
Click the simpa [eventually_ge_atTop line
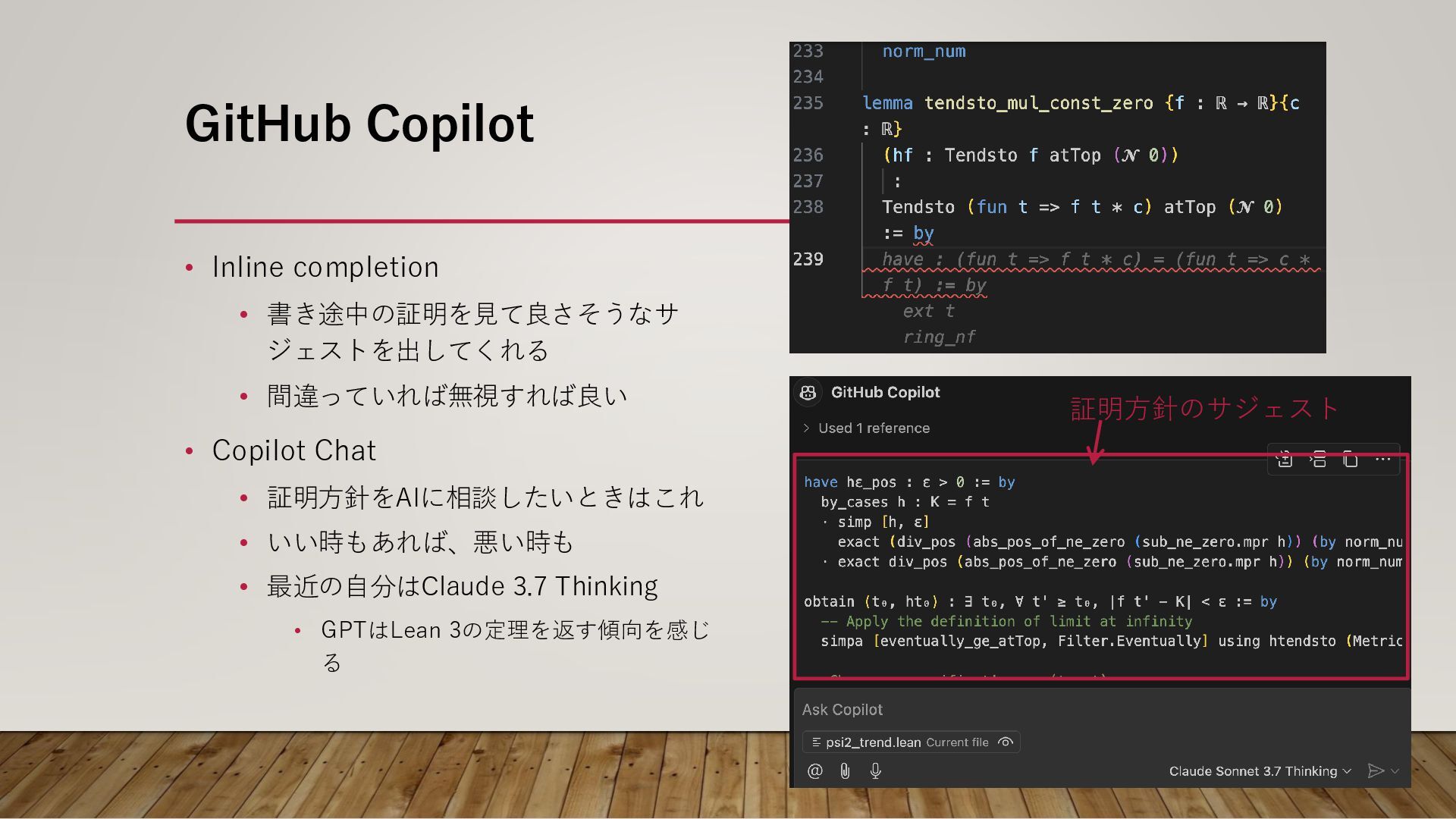pyautogui.click(x=1111, y=642)
